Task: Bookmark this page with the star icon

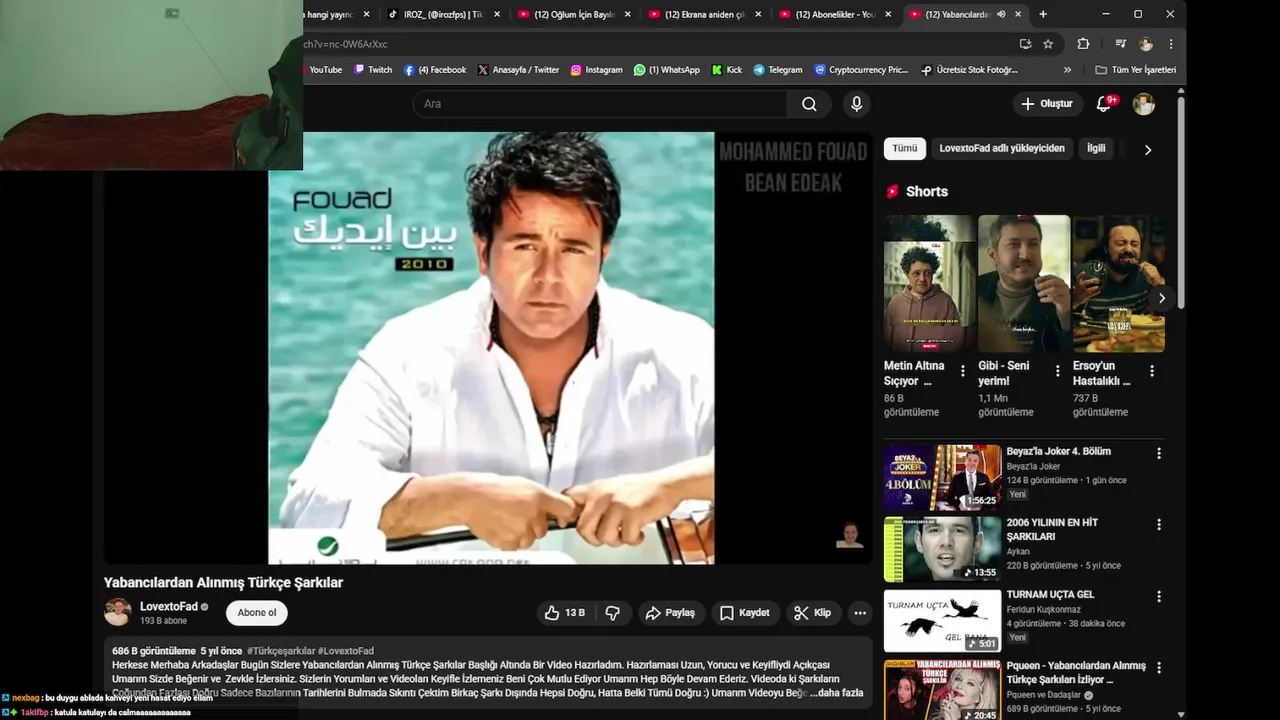Action: 1048,44
